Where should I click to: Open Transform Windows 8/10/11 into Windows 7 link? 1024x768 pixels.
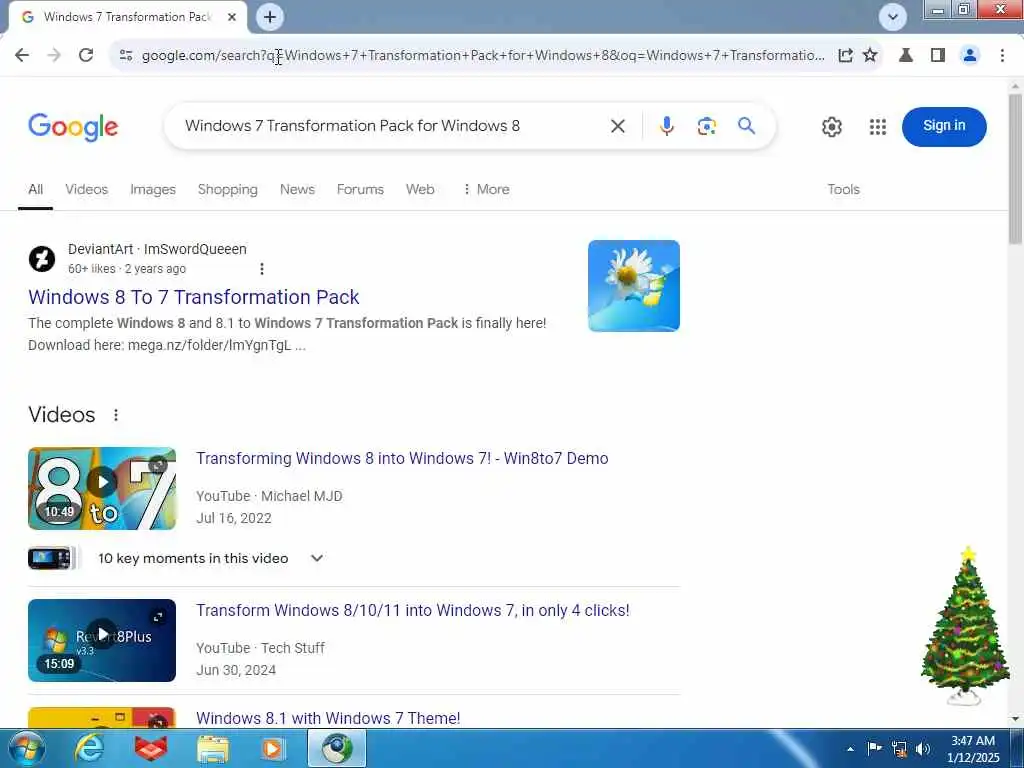tap(412, 611)
